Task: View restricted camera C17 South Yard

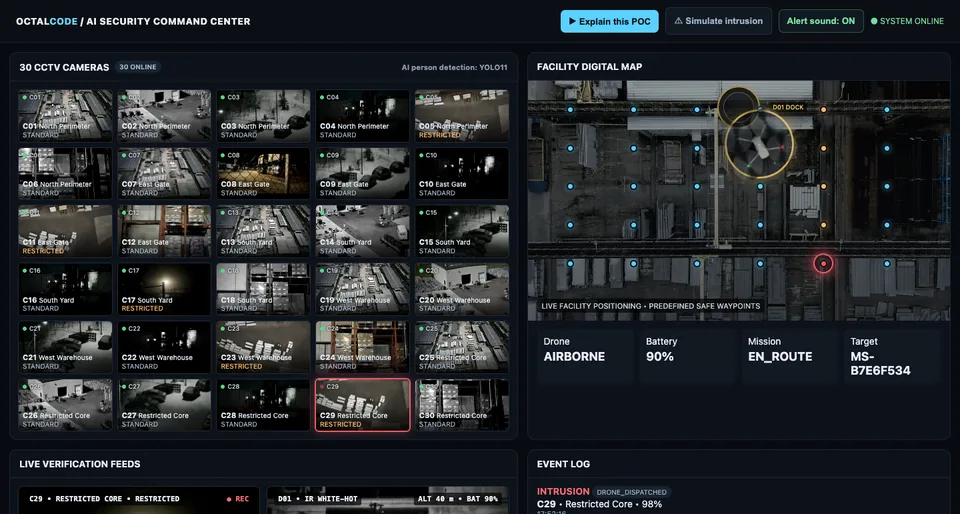Action: [x=165, y=289]
